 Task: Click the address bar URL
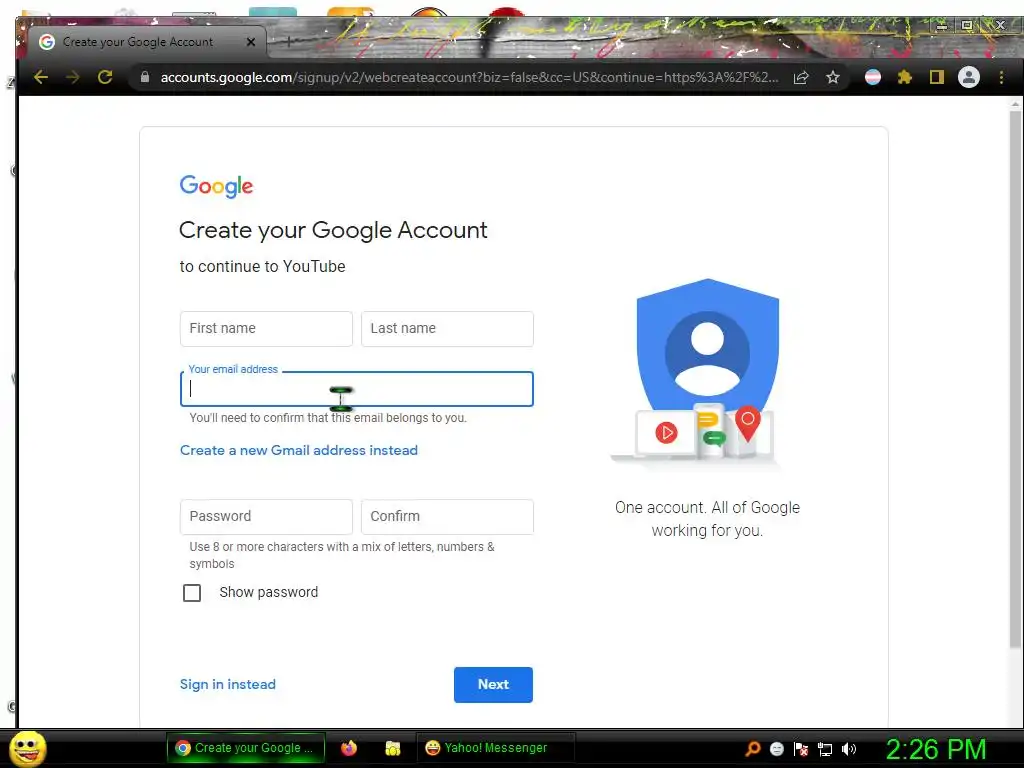(x=469, y=77)
